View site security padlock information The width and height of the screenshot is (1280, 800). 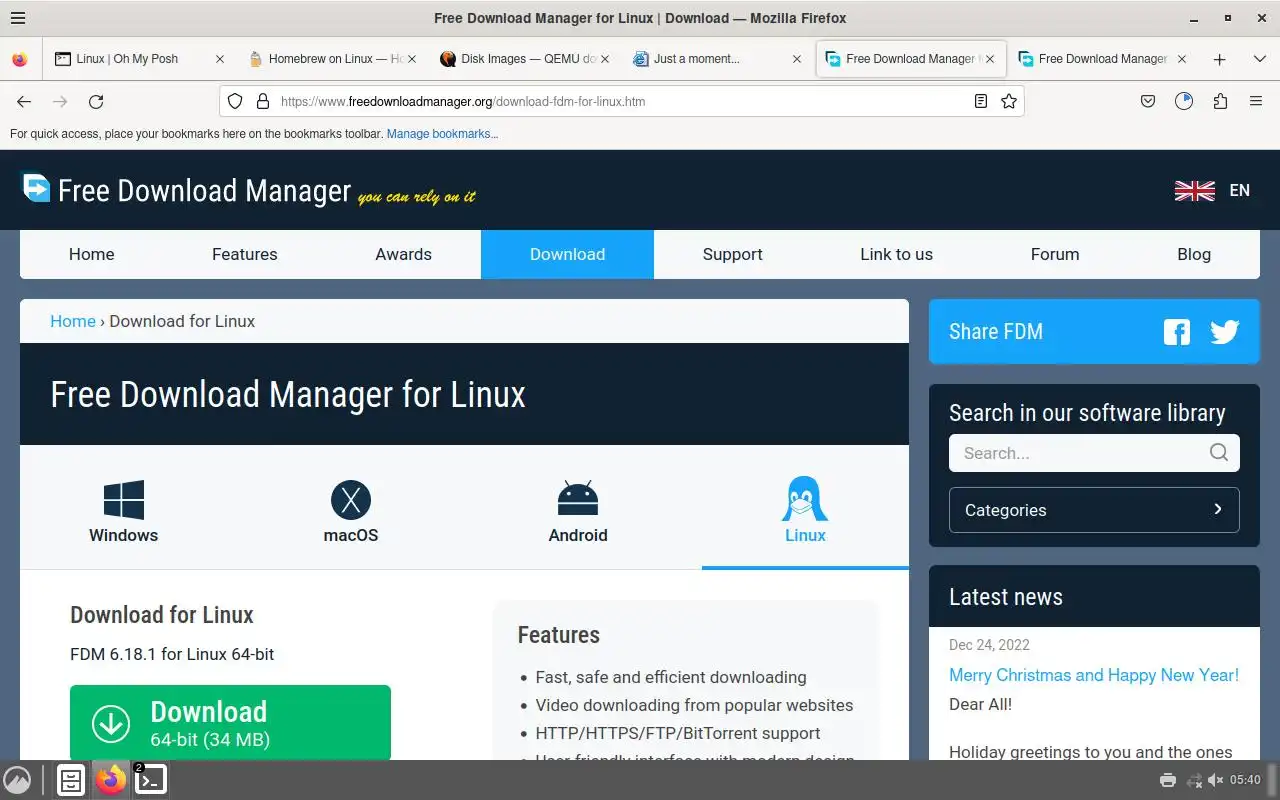263,101
